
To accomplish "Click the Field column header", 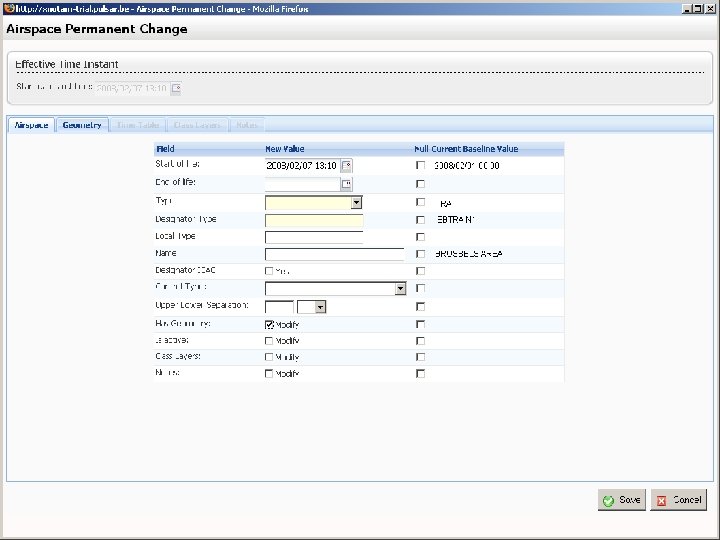I will click(165, 149).
